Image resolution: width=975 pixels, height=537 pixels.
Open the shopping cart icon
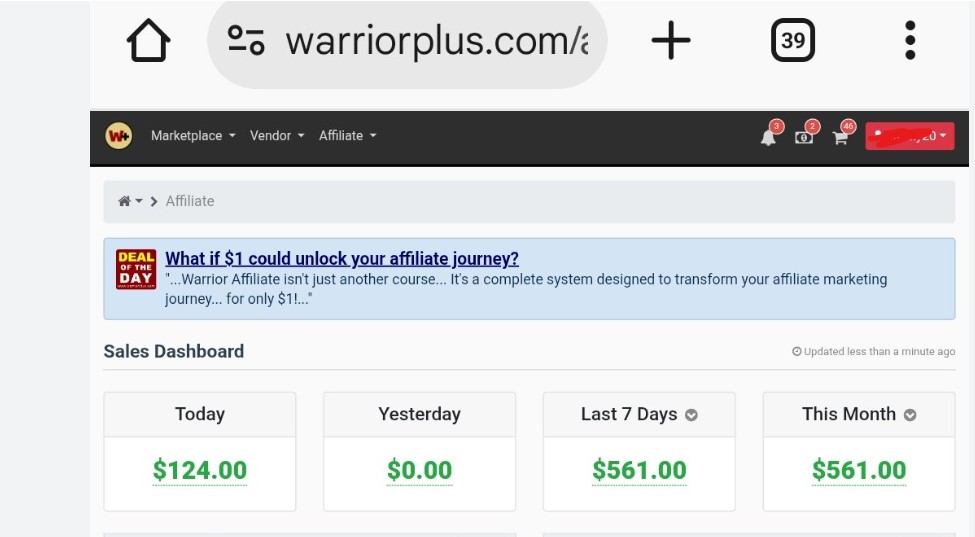[x=840, y=138]
